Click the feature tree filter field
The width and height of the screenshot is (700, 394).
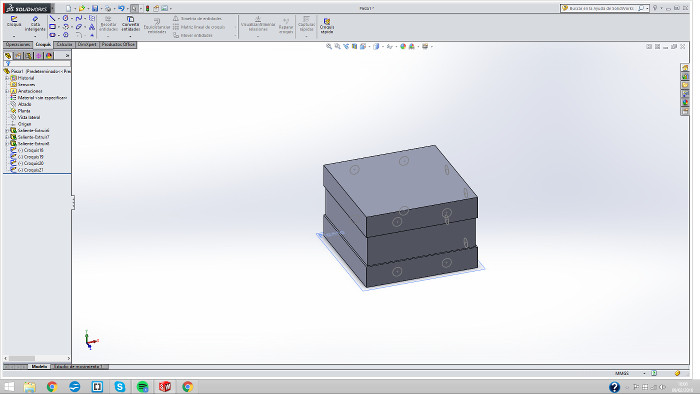tap(37, 64)
